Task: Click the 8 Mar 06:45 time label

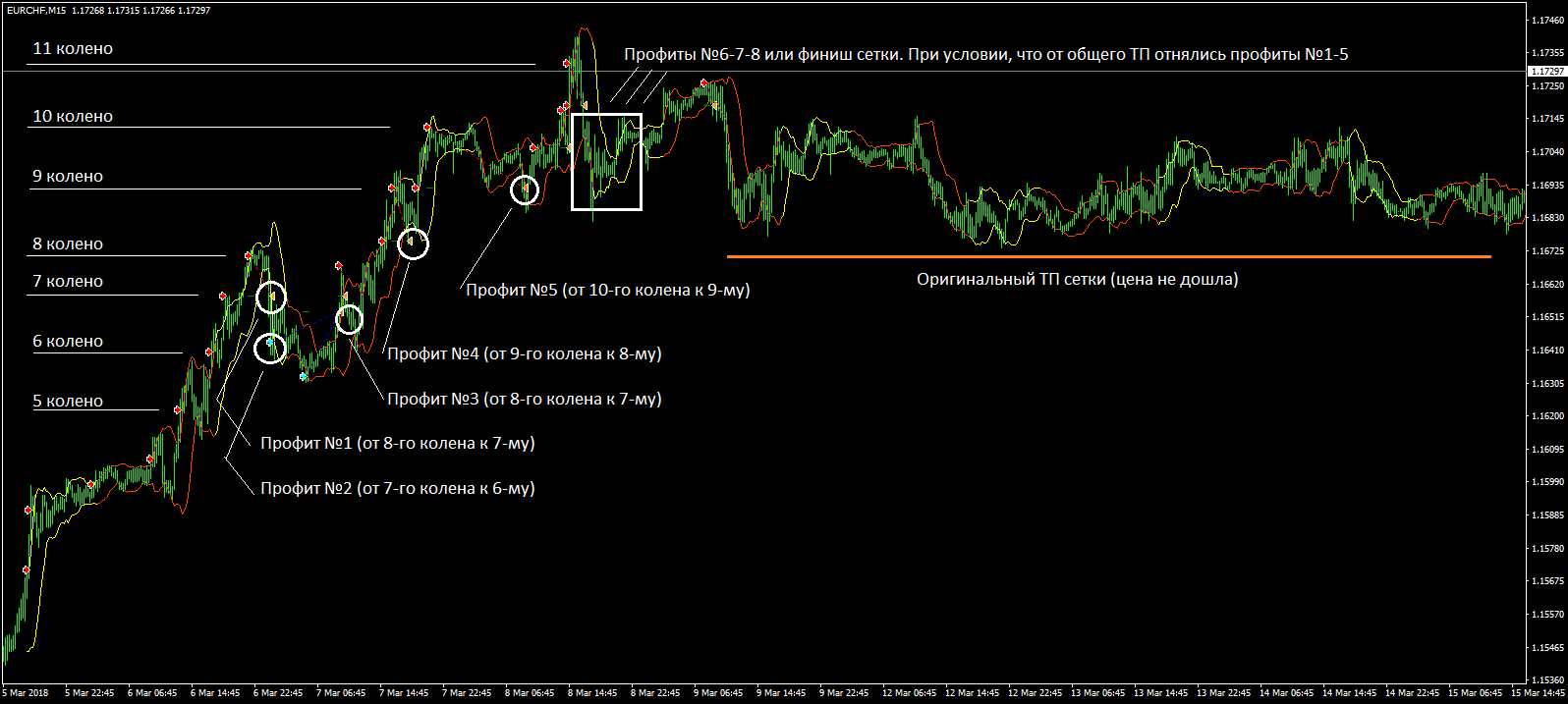Action: [530, 693]
